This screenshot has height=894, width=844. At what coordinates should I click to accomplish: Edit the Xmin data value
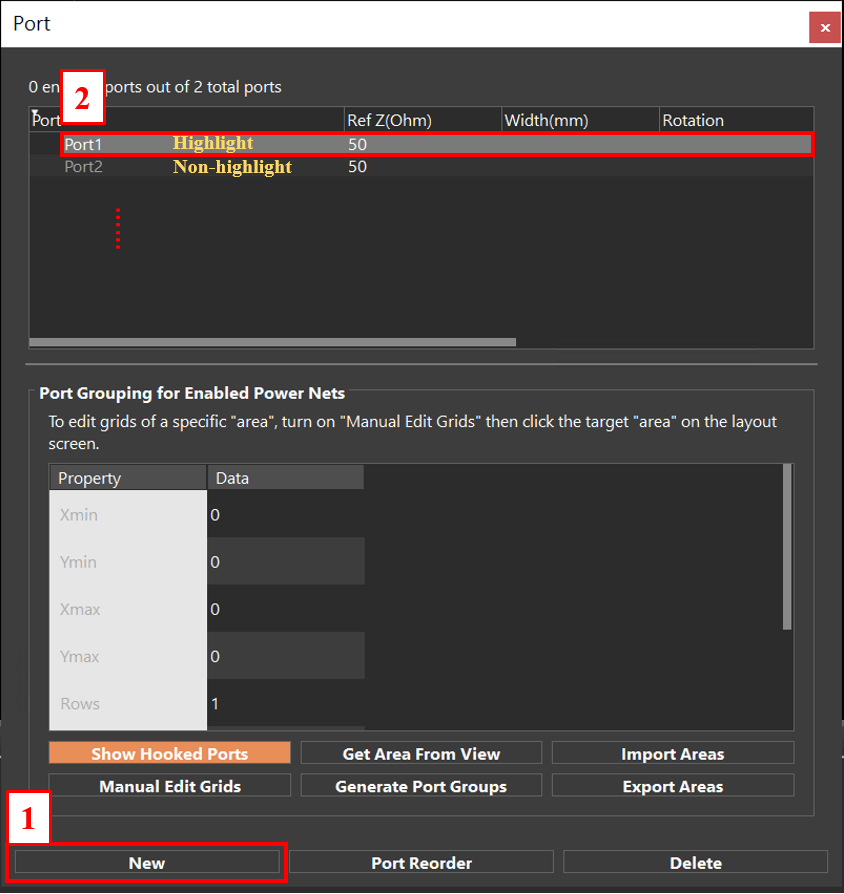pyautogui.click(x=286, y=514)
